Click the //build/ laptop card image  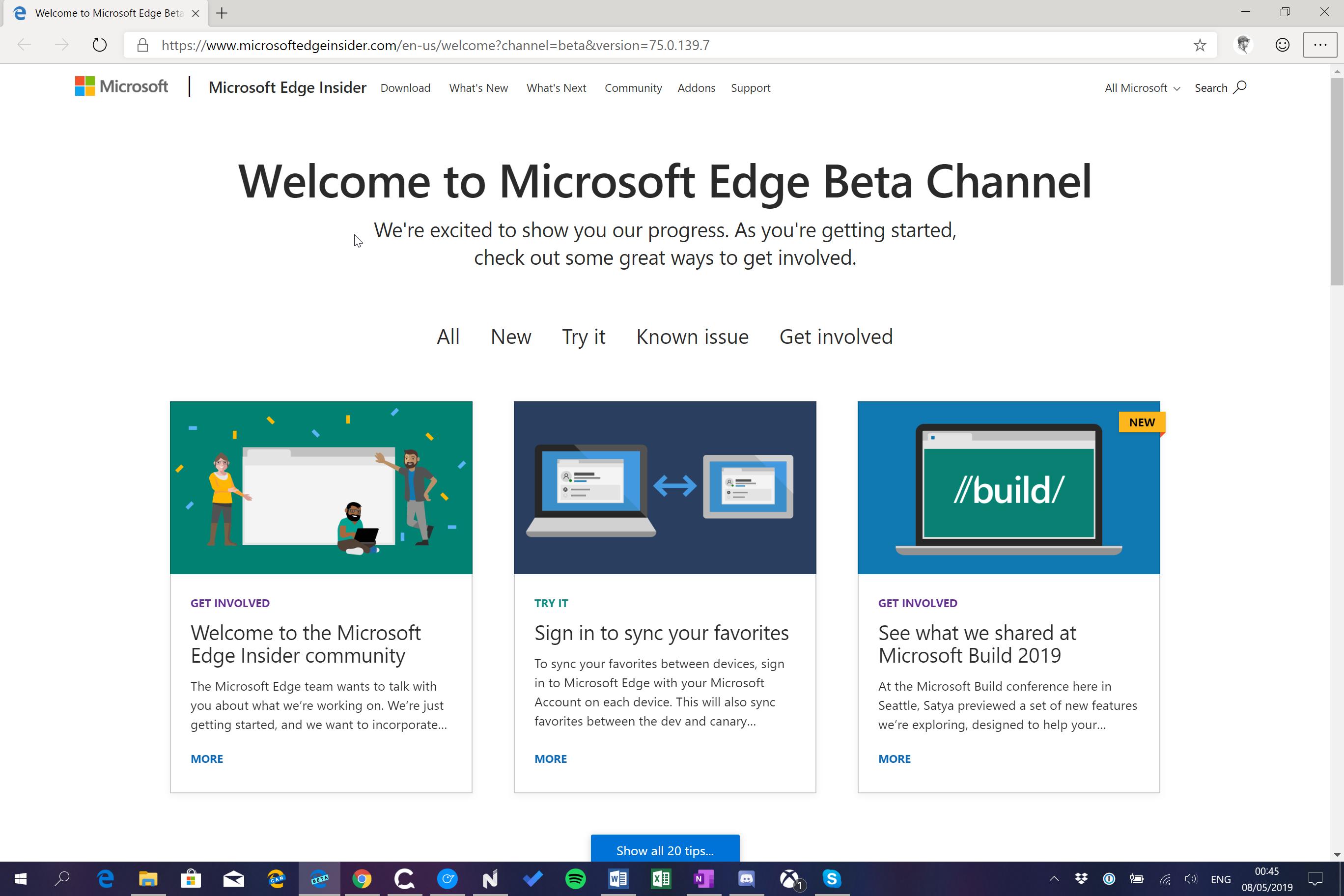click(1008, 487)
